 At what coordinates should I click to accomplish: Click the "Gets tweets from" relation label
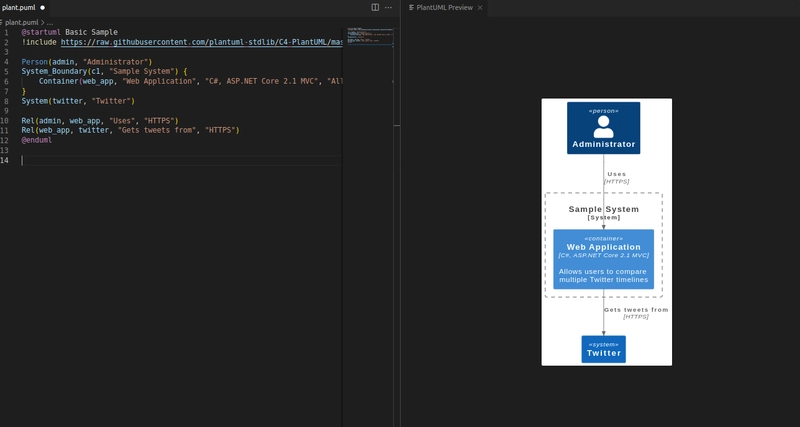click(636, 310)
